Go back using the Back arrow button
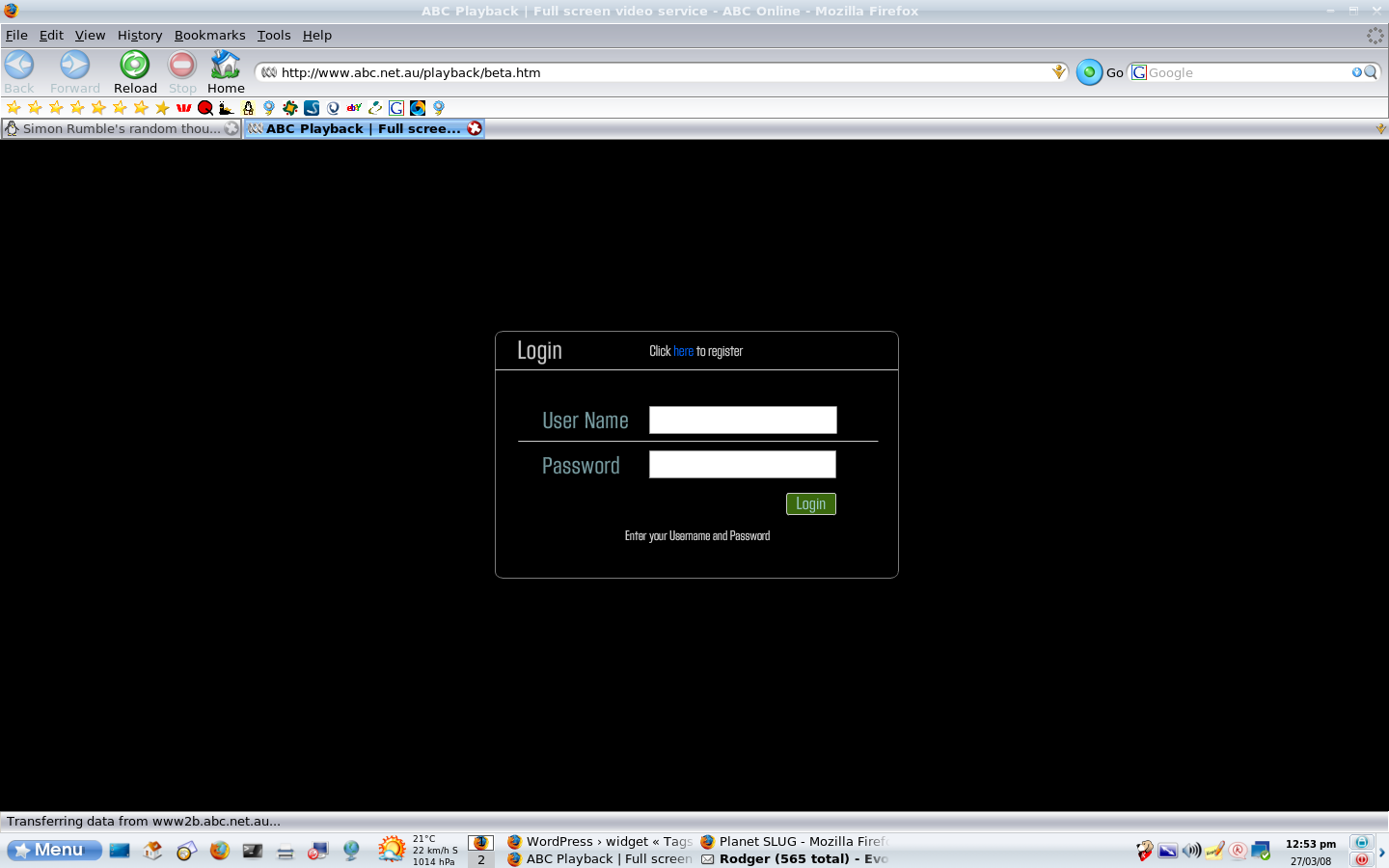Screen dimensions: 1389x868 tap(19, 71)
